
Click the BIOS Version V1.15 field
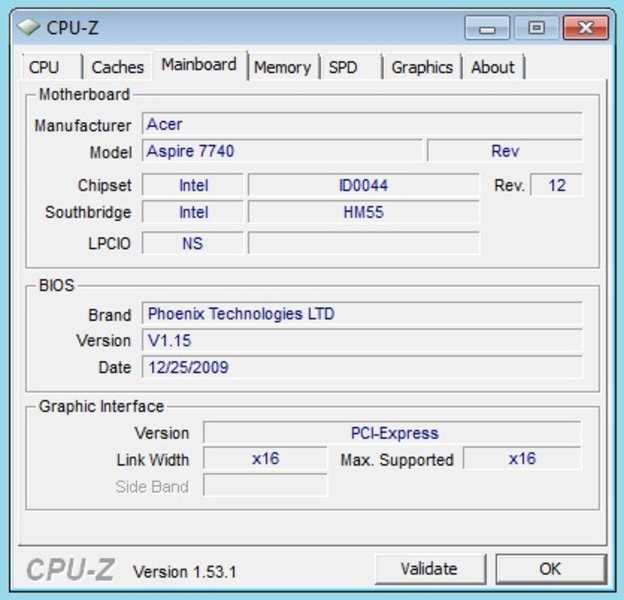tap(362, 341)
